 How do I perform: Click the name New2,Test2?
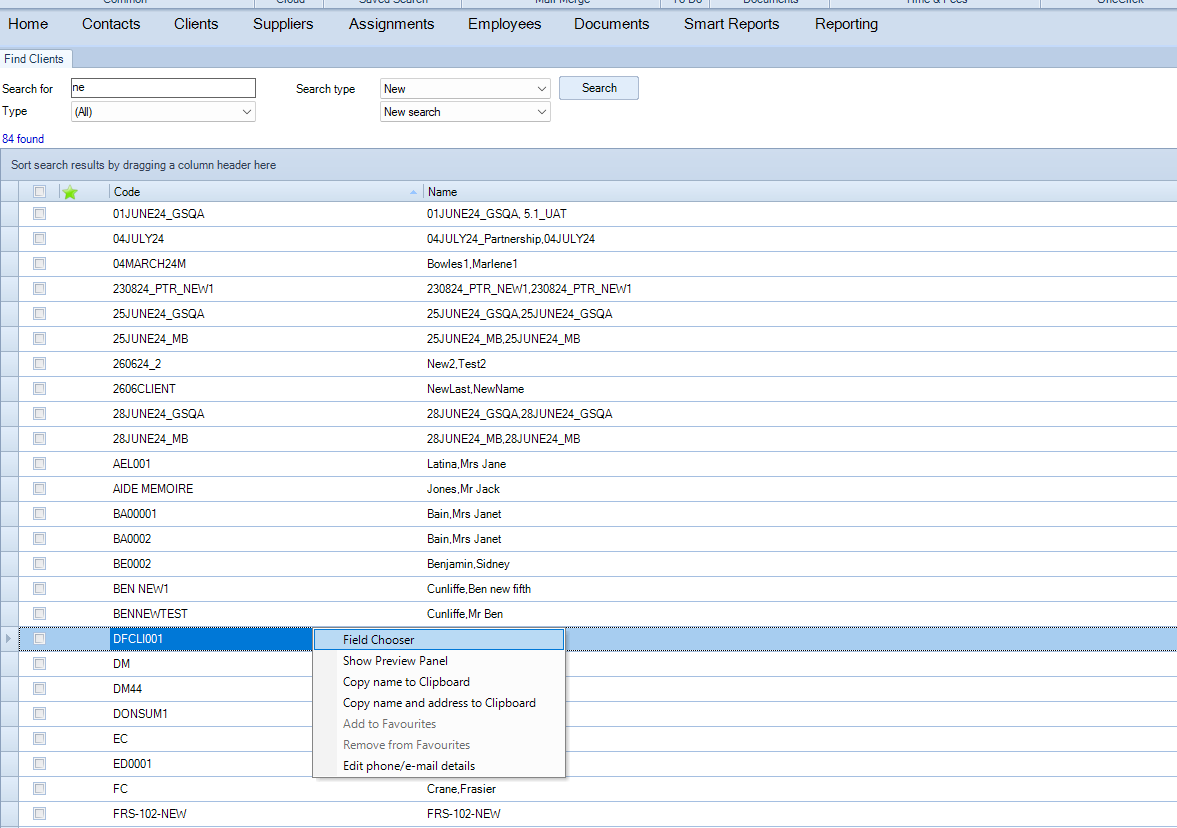456,364
